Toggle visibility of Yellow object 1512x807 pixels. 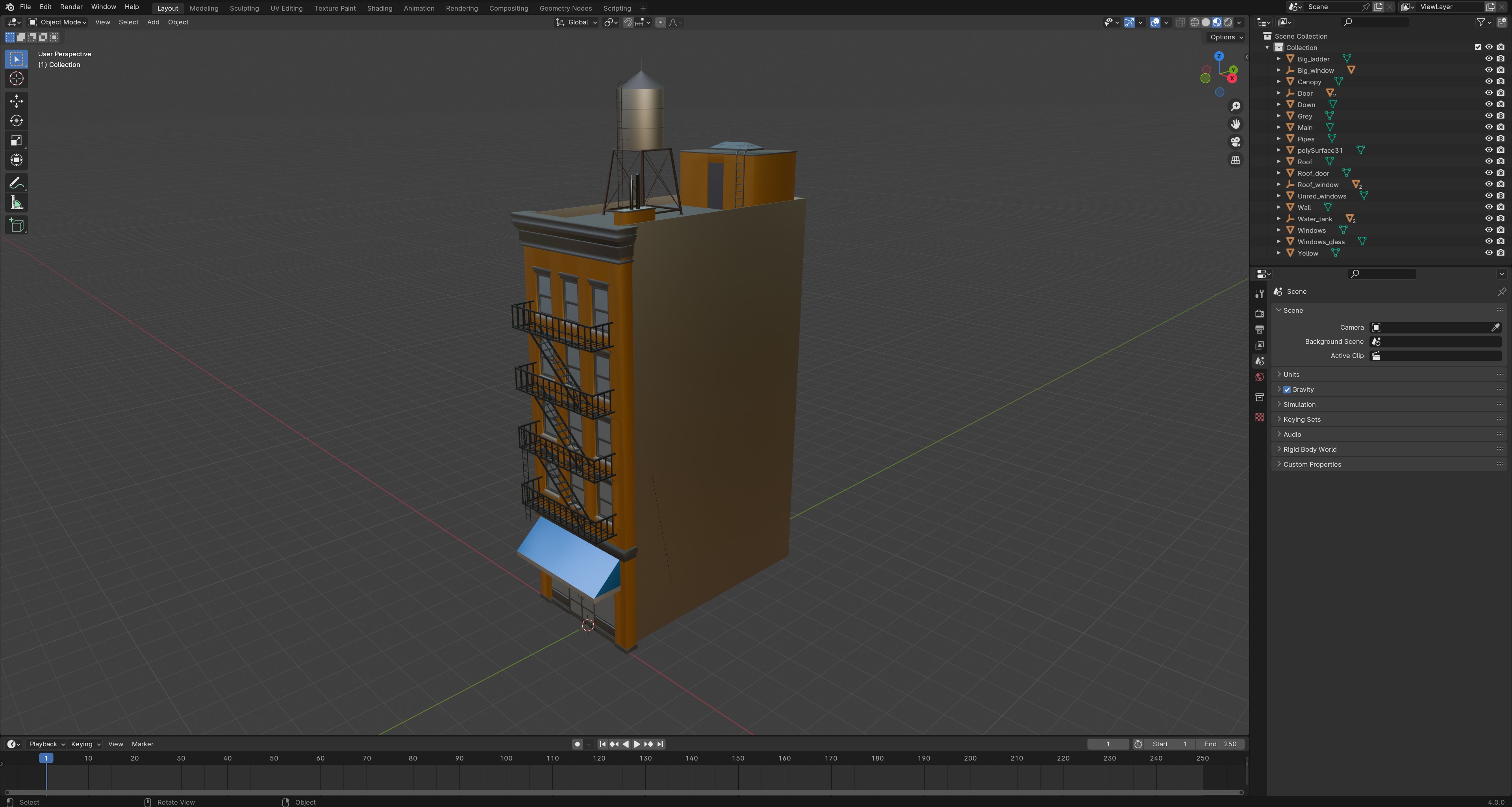pyautogui.click(x=1488, y=253)
